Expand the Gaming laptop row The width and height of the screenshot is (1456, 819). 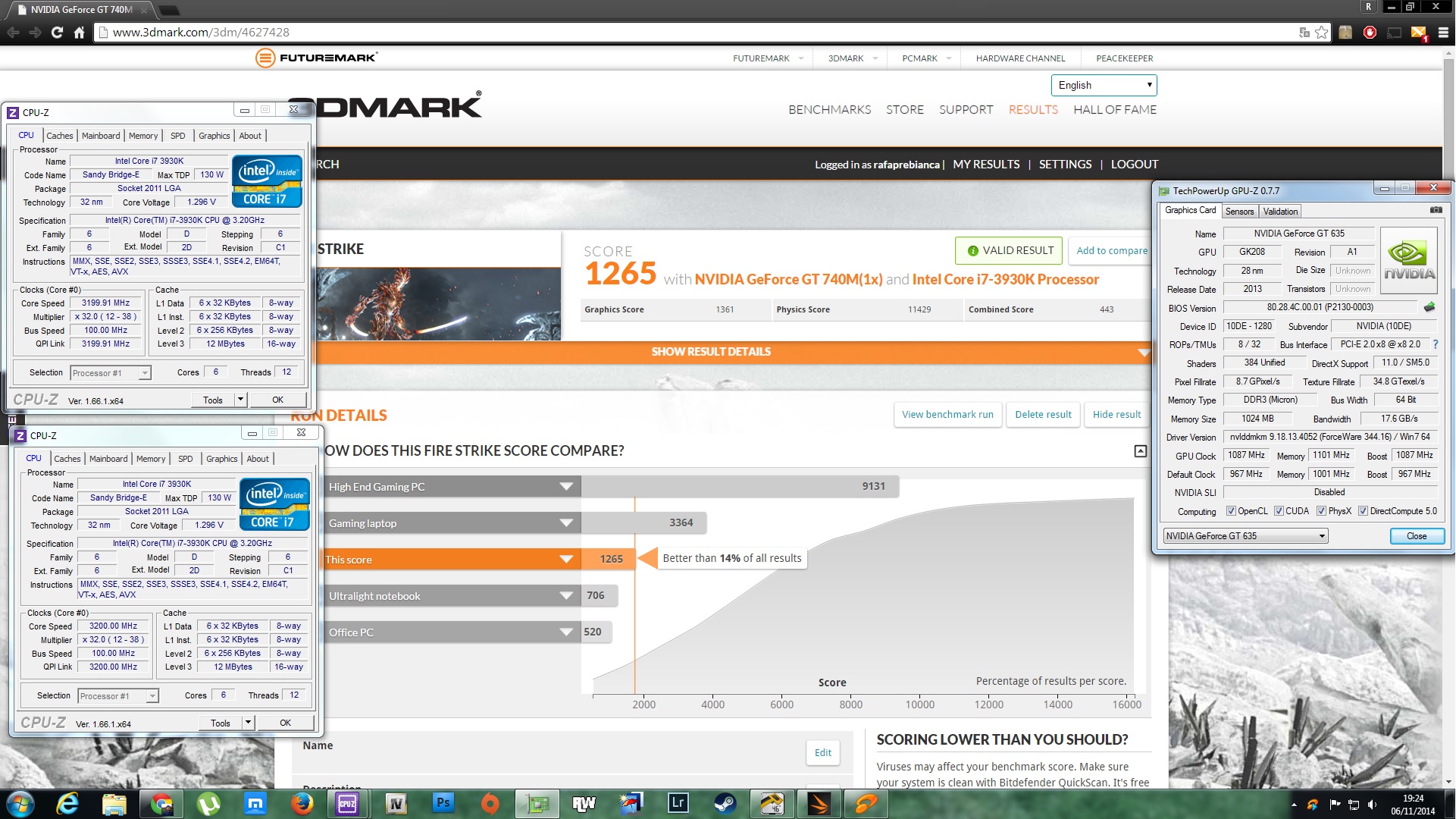(566, 523)
